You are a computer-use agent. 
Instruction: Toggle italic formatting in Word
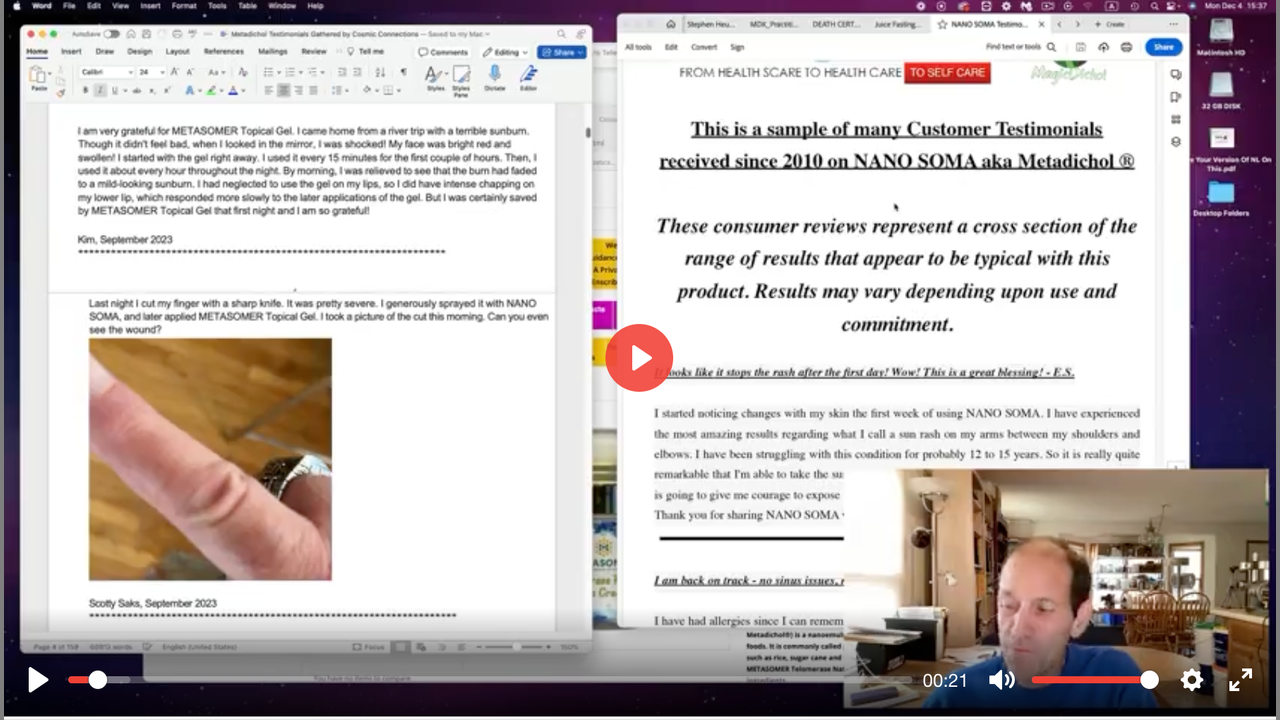click(x=100, y=90)
